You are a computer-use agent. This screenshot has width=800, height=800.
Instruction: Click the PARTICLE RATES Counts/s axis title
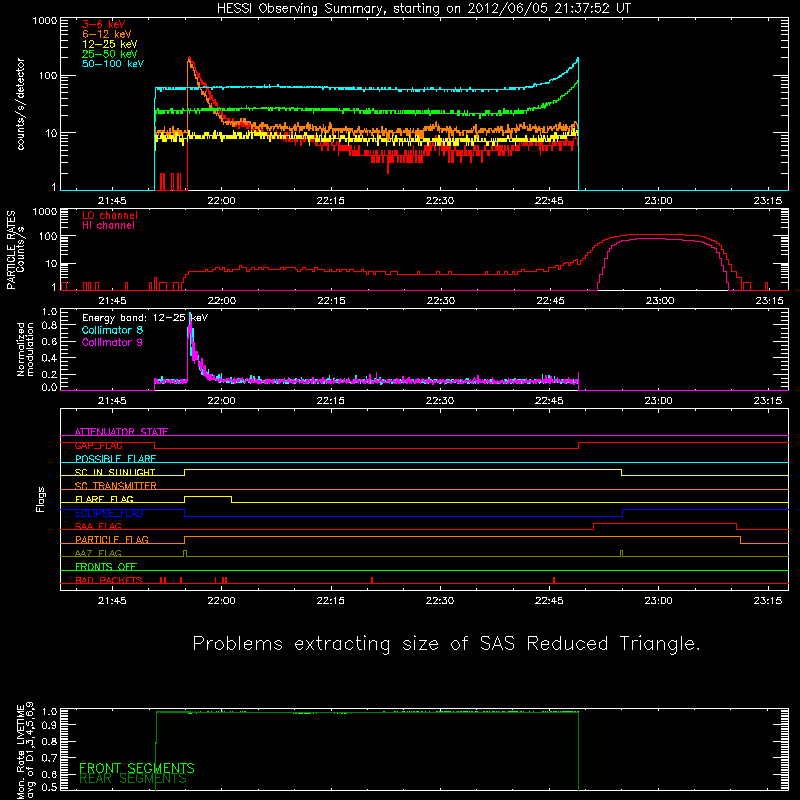(x=15, y=250)
